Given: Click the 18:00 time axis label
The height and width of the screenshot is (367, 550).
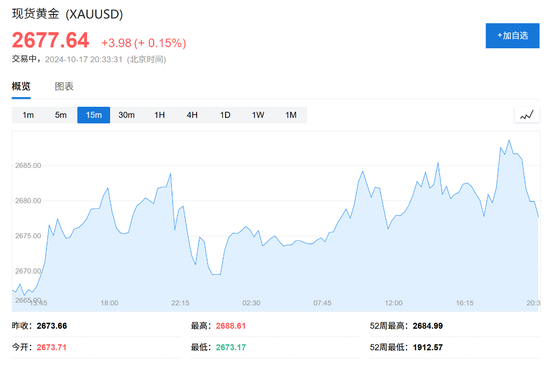Looking at the screenshot, I should pyautogui.click(x=109, y=303).
